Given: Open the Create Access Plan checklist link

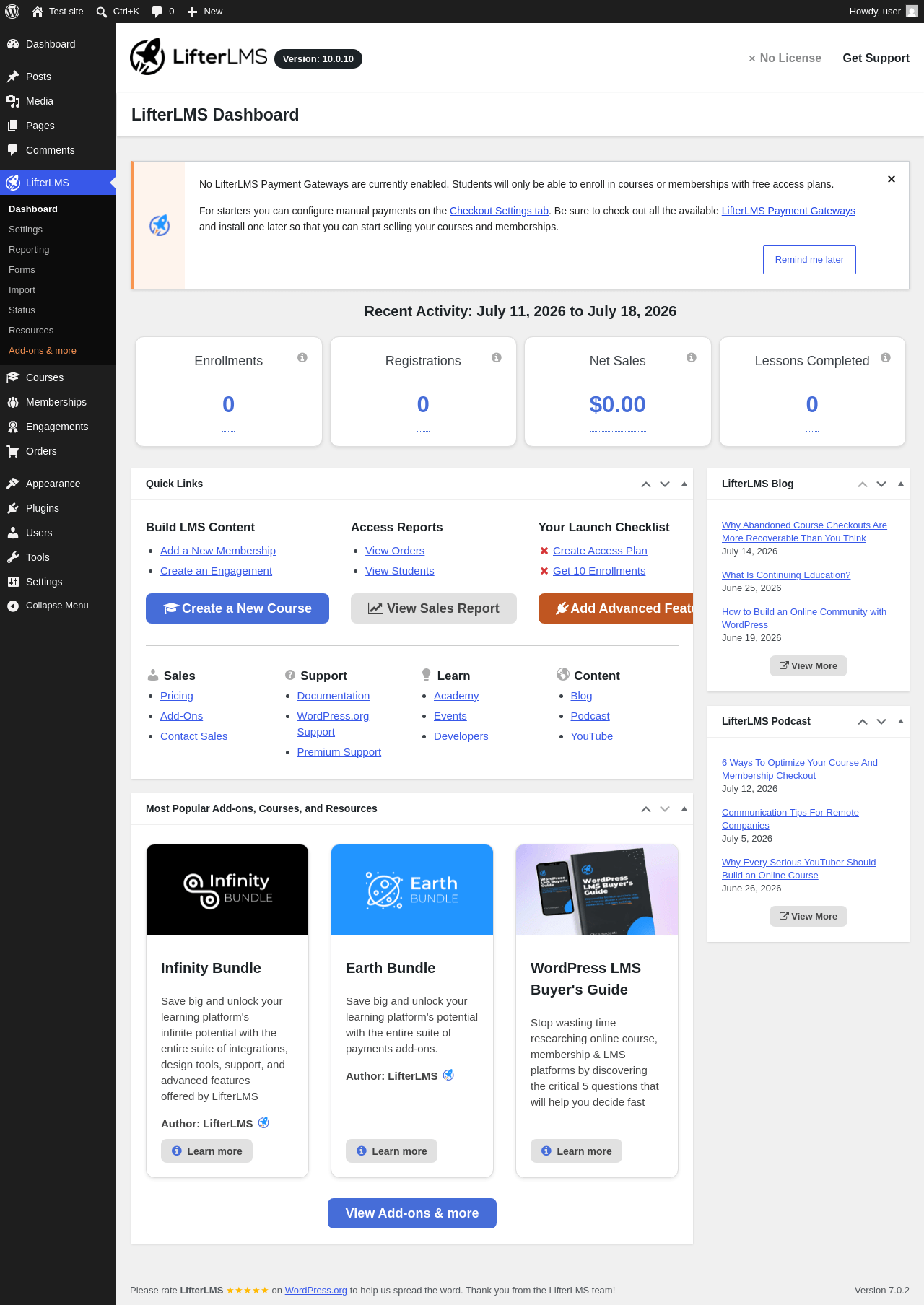Looking at the screenshot, I should point(600,551).
